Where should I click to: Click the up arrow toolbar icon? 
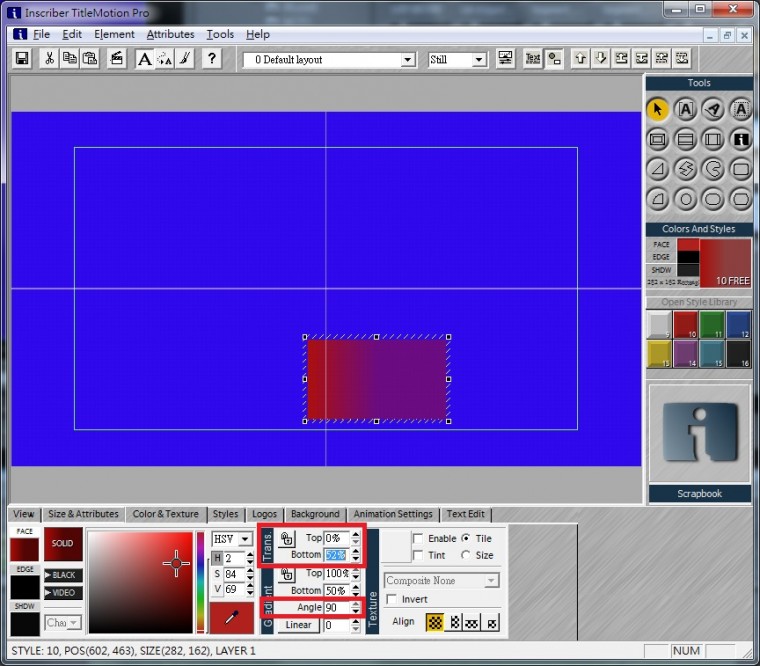pos(580,59)
